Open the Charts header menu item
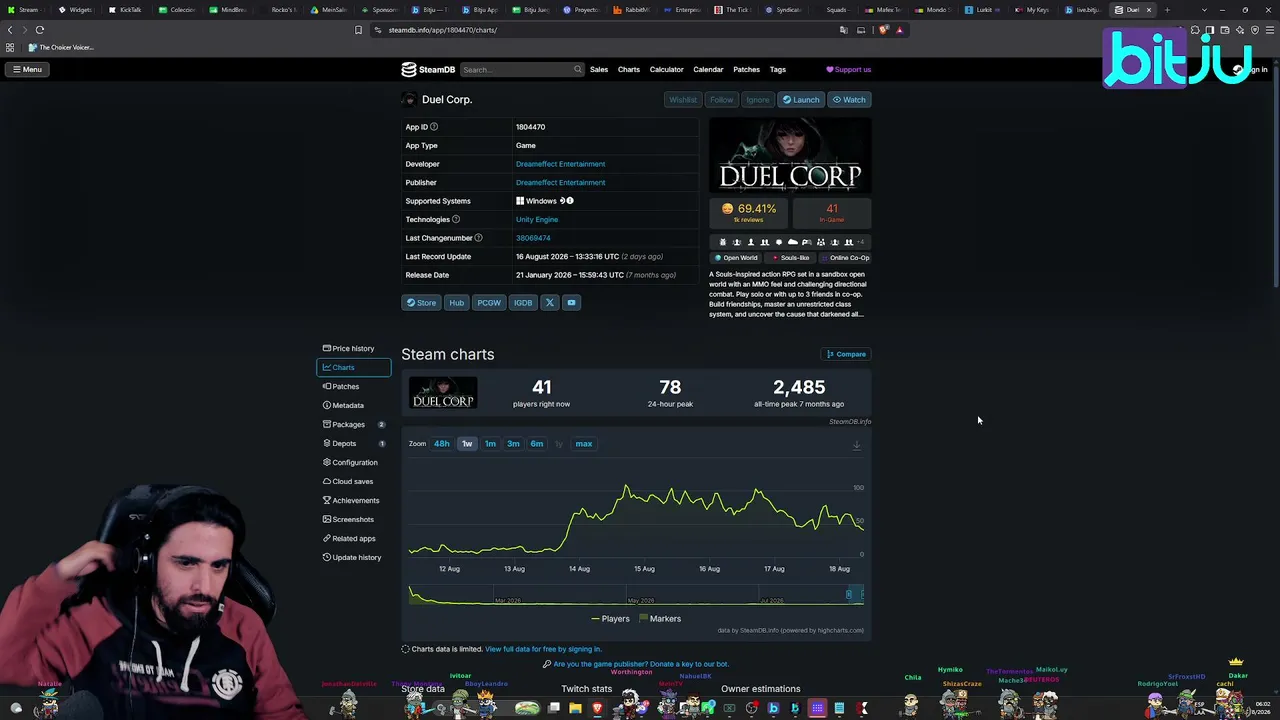This screenshot has width=1280, height=720. click(629, 70)
